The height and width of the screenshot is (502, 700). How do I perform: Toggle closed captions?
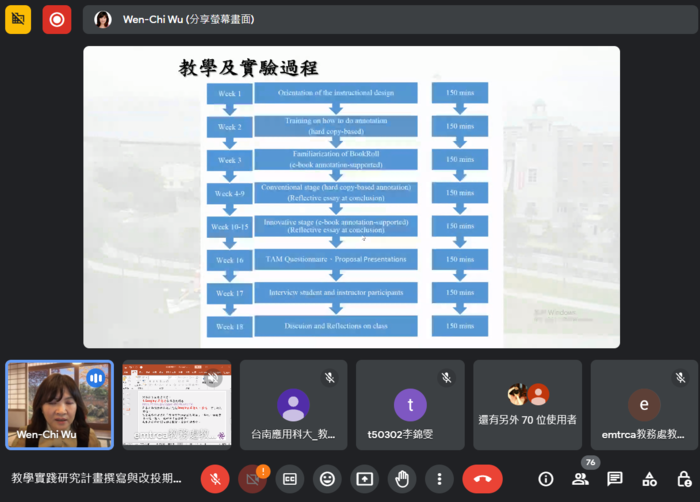290,479
